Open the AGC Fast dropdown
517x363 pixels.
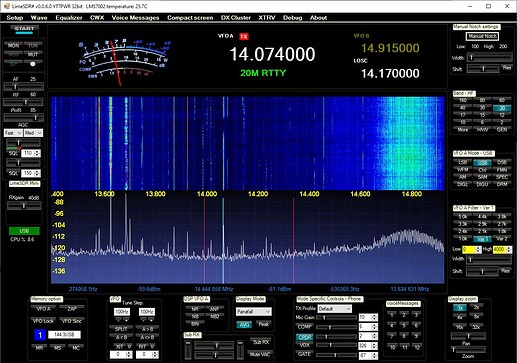pos(13,133)
